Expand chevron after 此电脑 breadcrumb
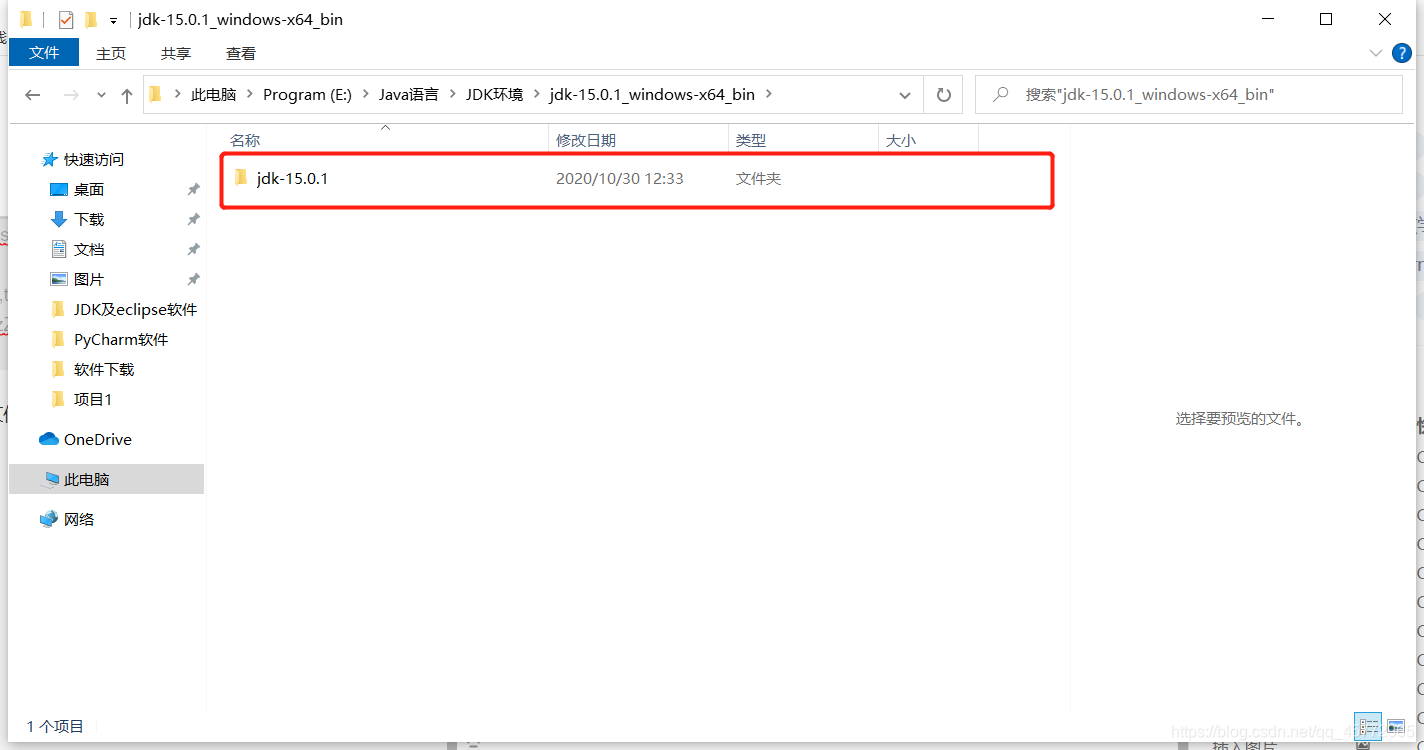 point(249,95)
